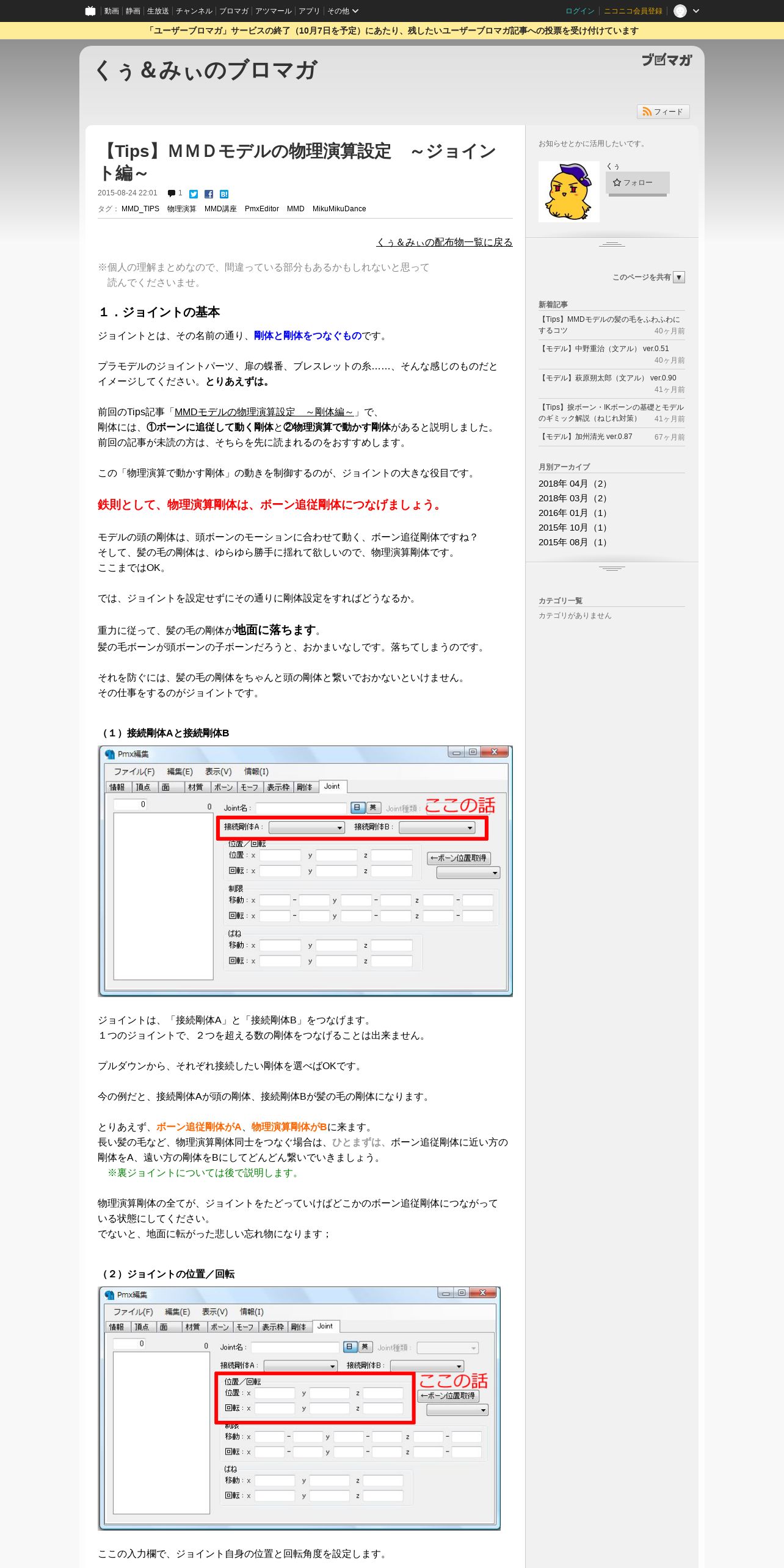Screen dimensions: 784x1568
Task: Click the MMD_TIPS tag
Action: (x=140, y=209)
